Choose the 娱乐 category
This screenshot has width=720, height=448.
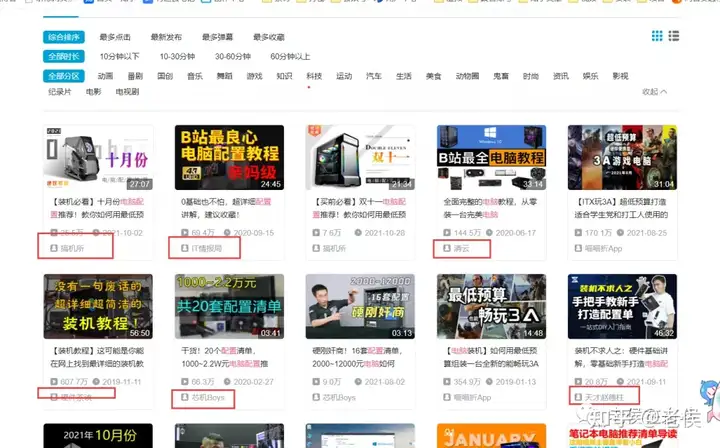[x=591, y=76]
